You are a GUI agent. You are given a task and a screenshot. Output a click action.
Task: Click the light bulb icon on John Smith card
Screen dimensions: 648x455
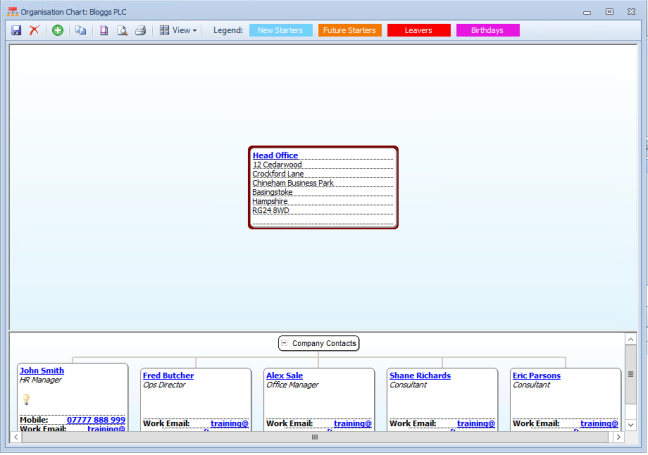click(x=27, y=398)
